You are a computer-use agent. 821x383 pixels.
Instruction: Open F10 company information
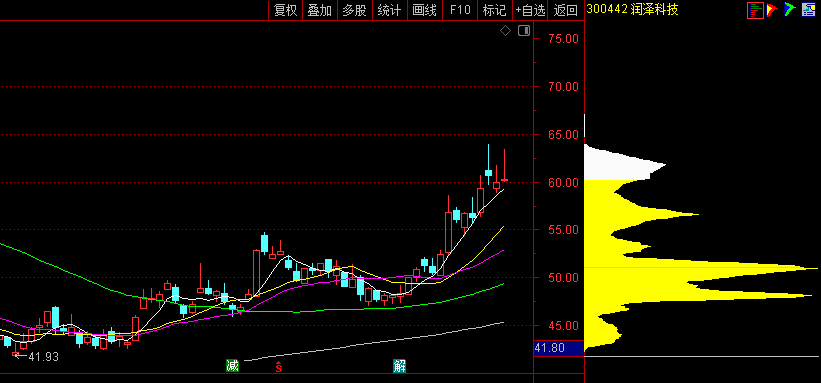click(x=460, y=10)
